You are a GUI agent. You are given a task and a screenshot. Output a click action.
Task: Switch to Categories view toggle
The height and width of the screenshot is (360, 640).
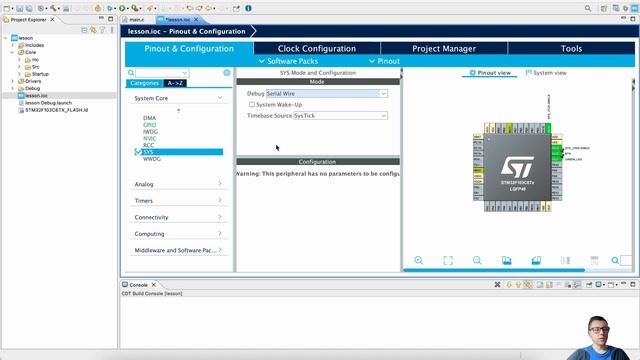coord(144,83)
